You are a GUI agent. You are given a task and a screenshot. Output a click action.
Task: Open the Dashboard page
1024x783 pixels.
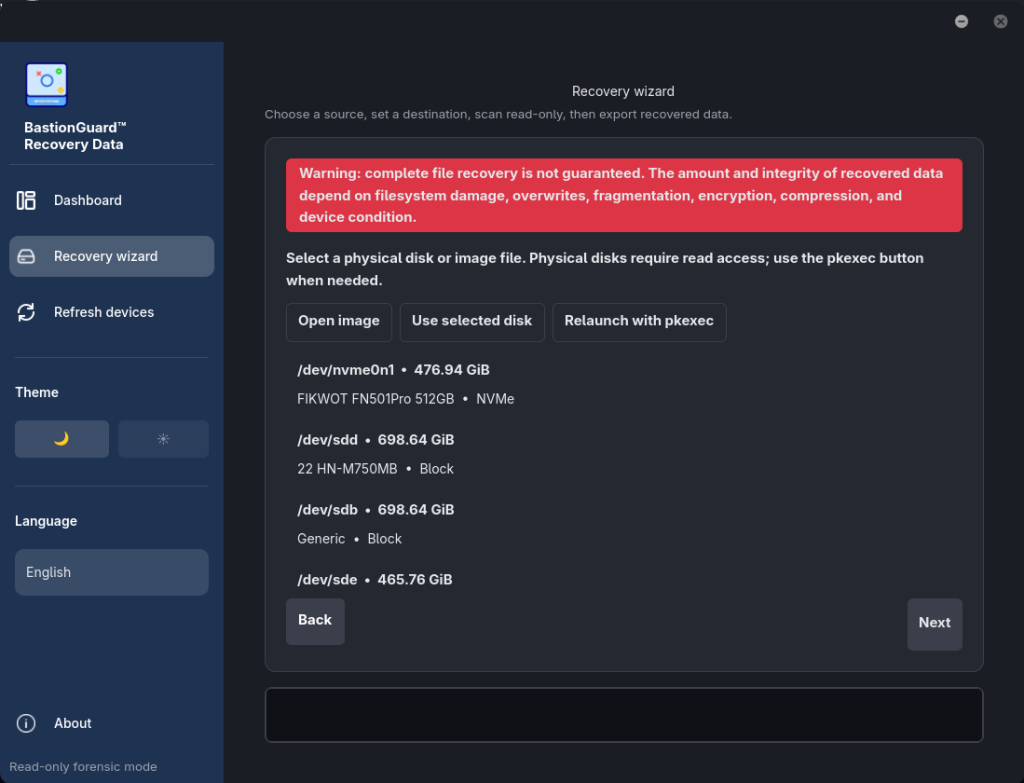[x=112, y=200]
